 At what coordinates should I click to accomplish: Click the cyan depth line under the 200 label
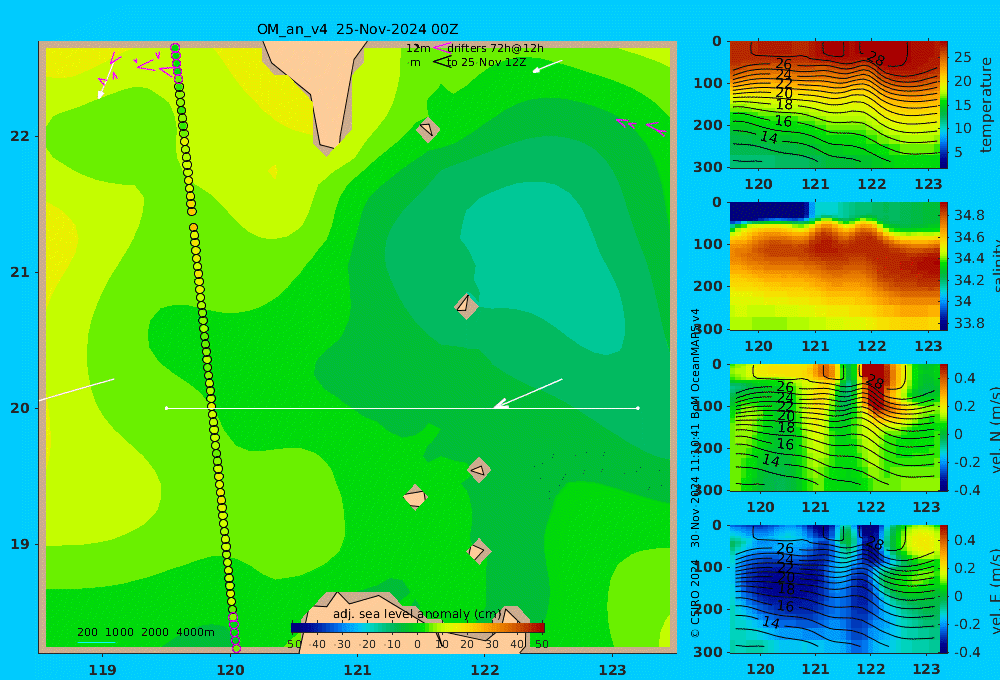click(96, 642)
